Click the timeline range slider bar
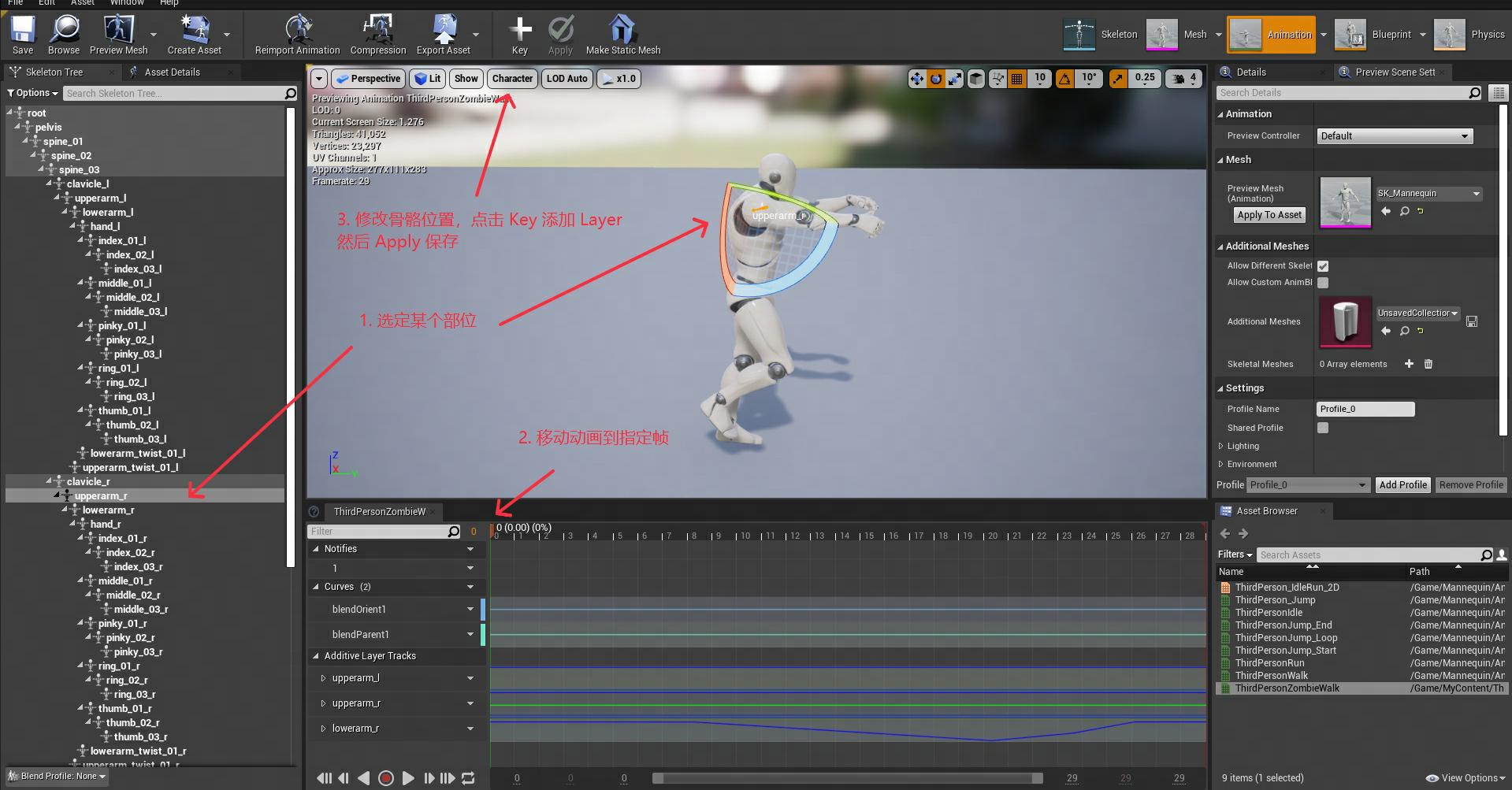The height and width of the screenshot is (790, 1512). click(848, 778)
